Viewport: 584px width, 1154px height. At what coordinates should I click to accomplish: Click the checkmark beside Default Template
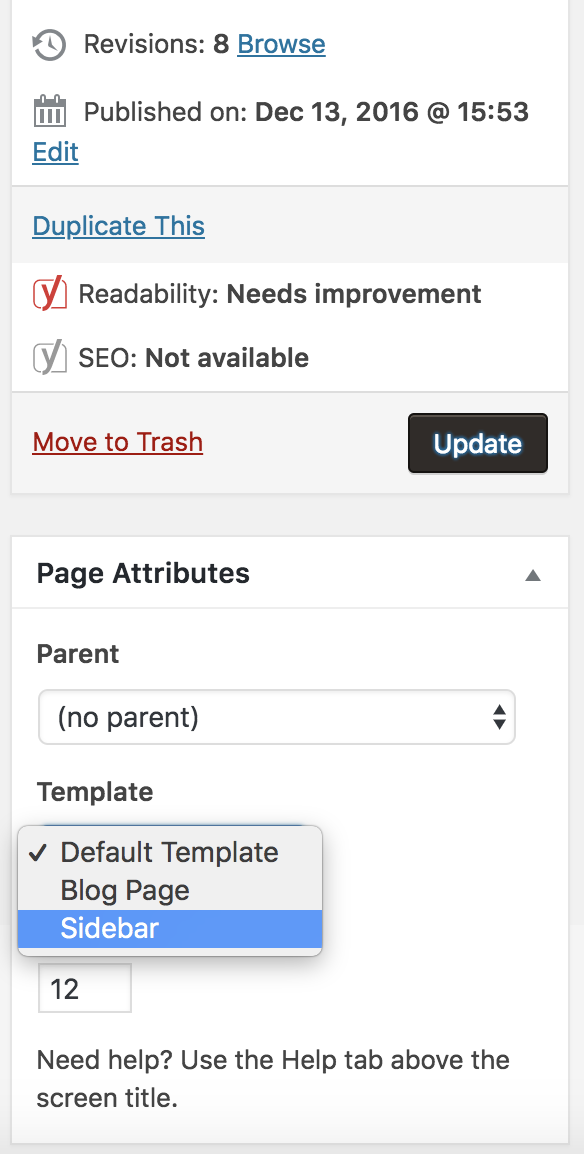pyautogui.click(x=38, y=852)
